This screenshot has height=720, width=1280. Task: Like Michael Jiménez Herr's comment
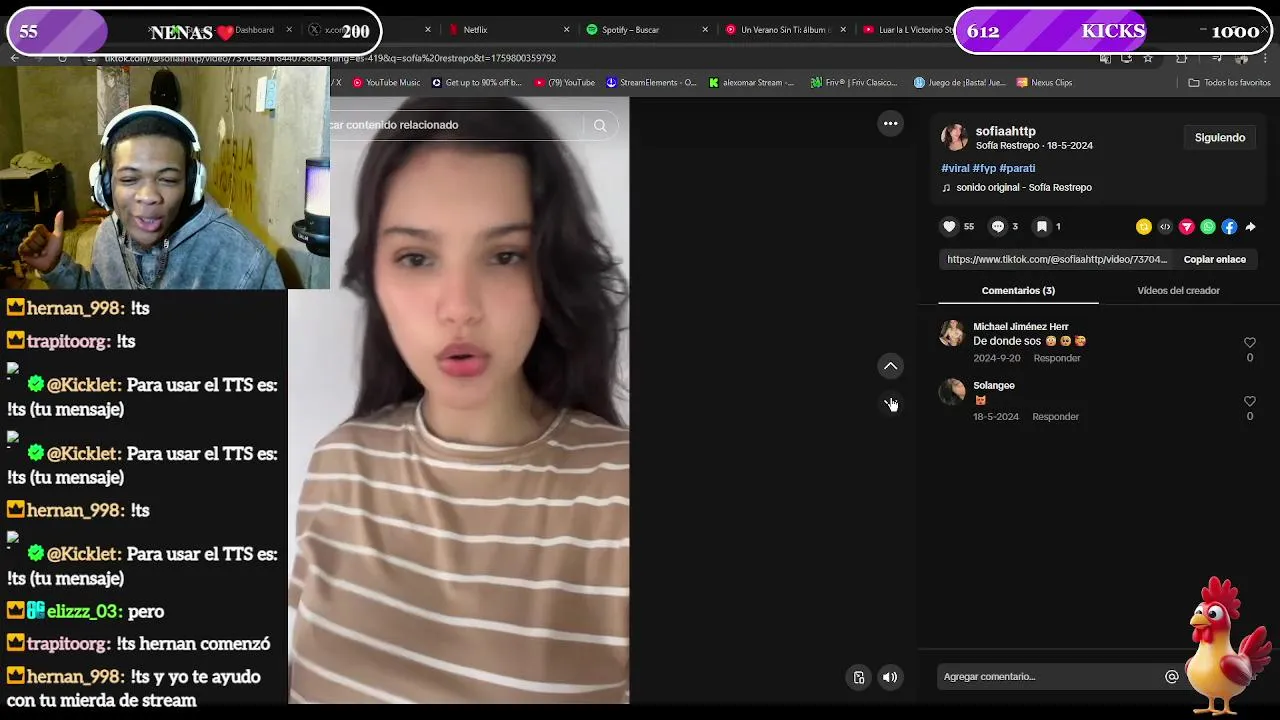coord(1249,342)
